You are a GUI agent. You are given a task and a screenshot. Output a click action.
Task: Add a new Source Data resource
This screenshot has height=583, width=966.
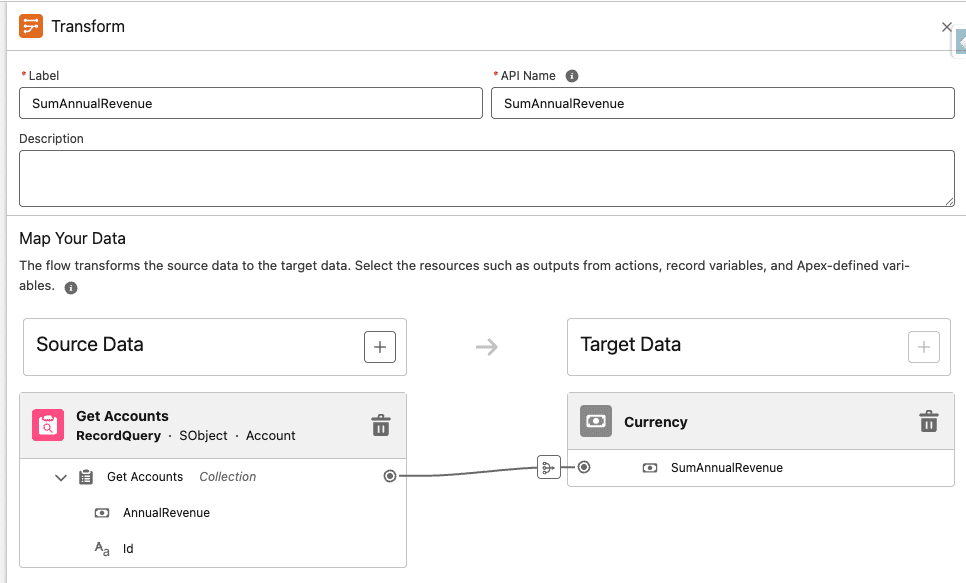380,347
